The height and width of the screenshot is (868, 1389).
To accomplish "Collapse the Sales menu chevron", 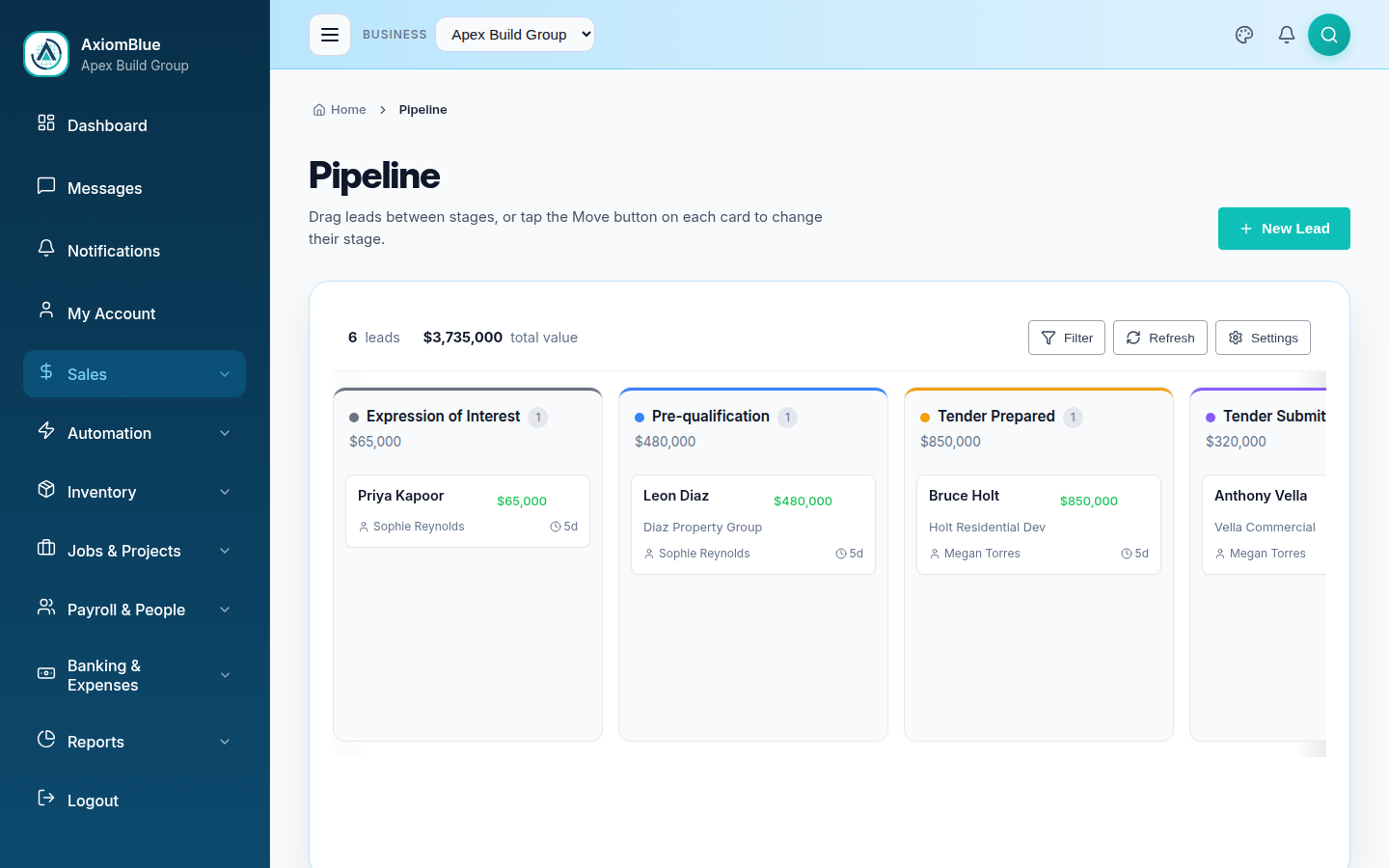I will [x=225, y=374].
